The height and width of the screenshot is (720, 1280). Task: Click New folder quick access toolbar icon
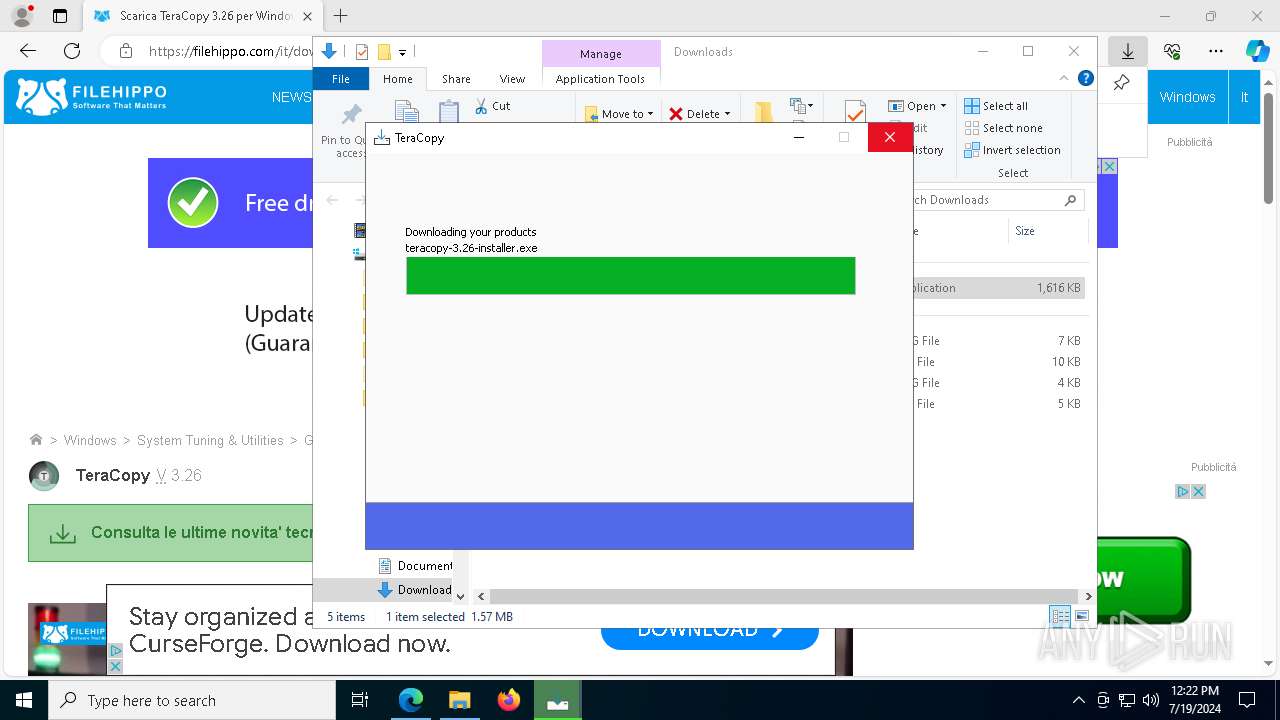(x=384, y=52)
